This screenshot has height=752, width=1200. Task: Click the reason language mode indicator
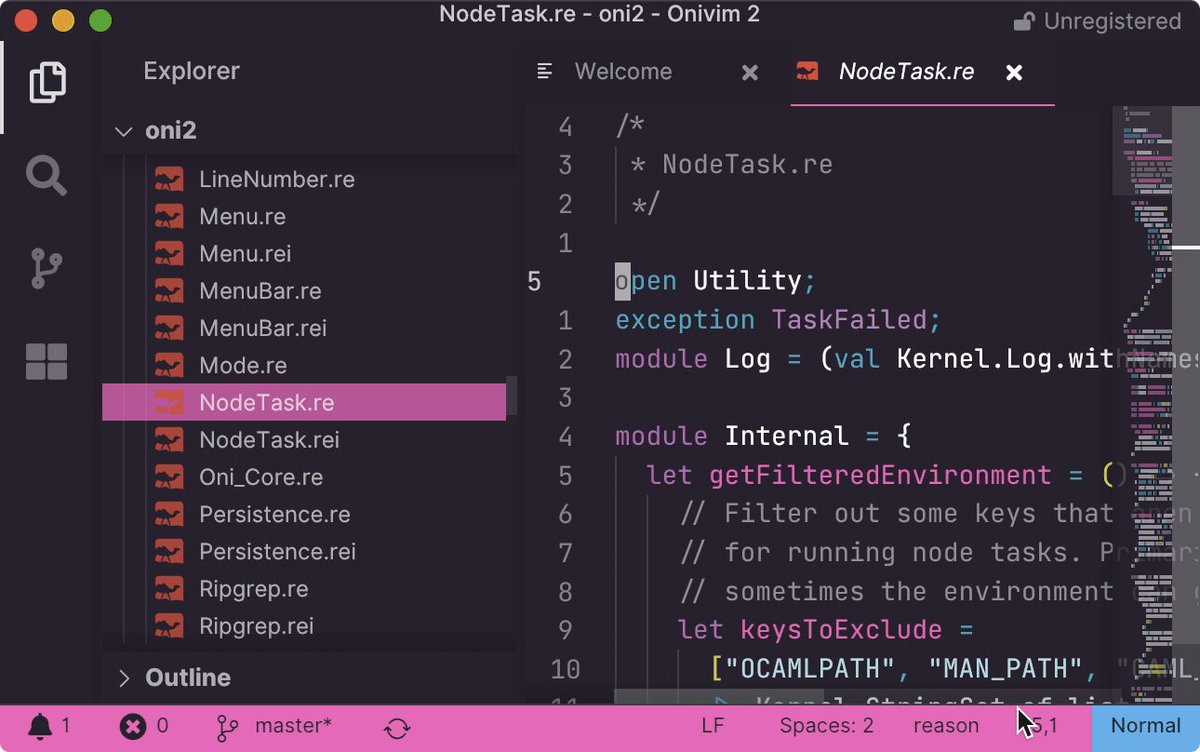[x=946, y=726]
